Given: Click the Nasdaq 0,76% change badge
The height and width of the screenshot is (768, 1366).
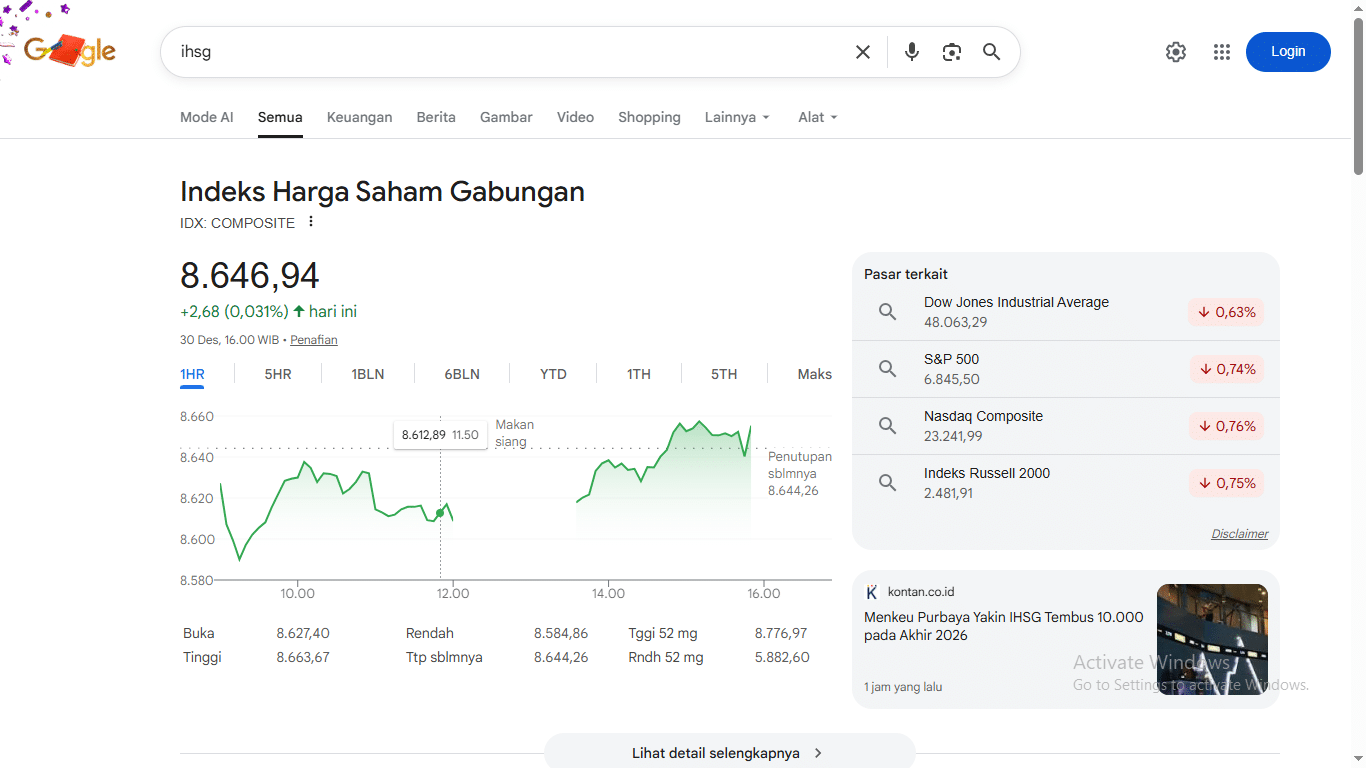Looking at the screenshot, I should (x=1227, y=426).
